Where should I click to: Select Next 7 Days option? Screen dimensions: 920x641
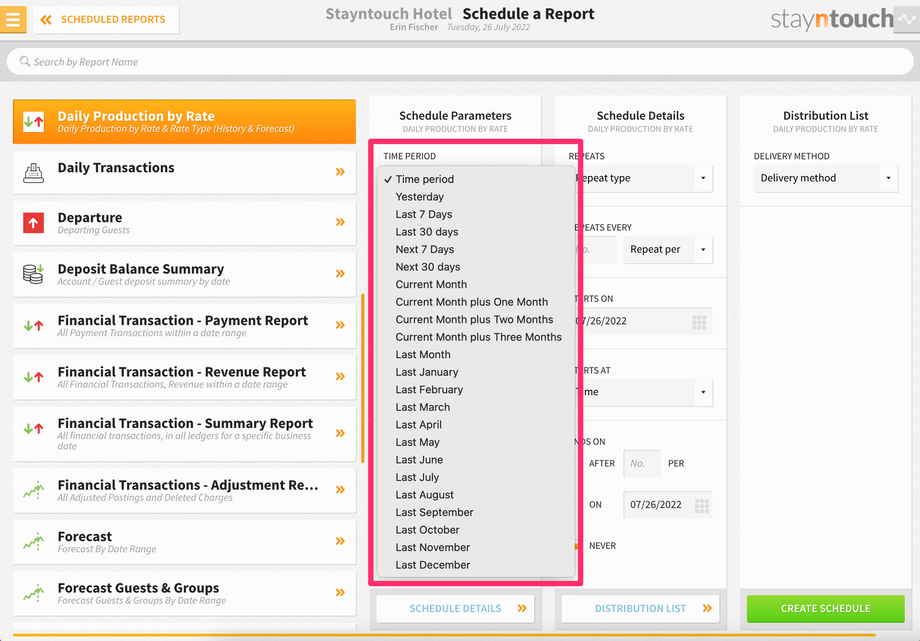point(476,249)
